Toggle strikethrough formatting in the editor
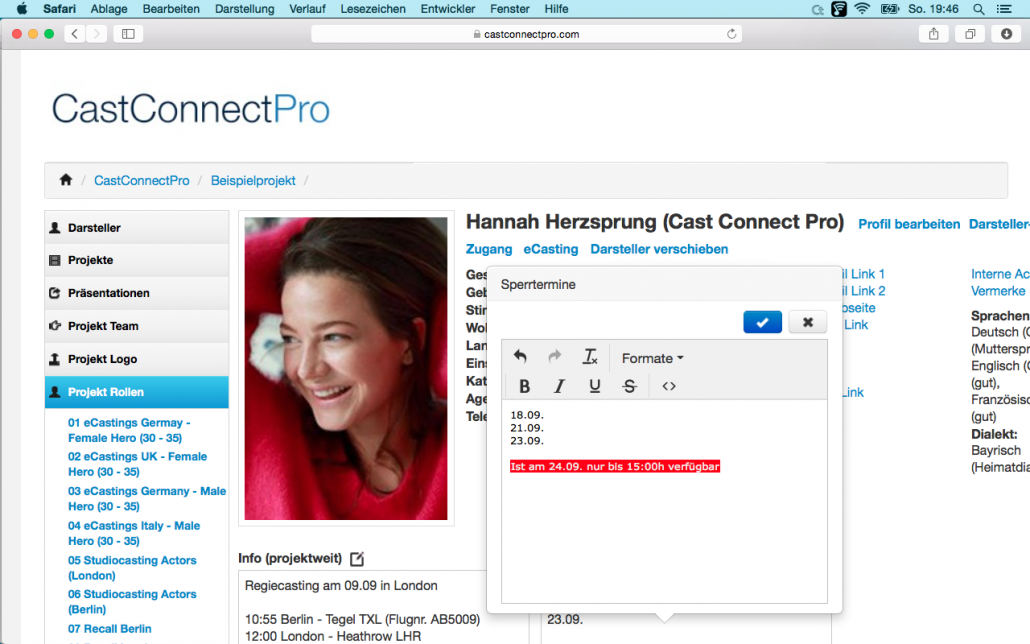This screenshot has width=1030, height=644. [629, 386]
